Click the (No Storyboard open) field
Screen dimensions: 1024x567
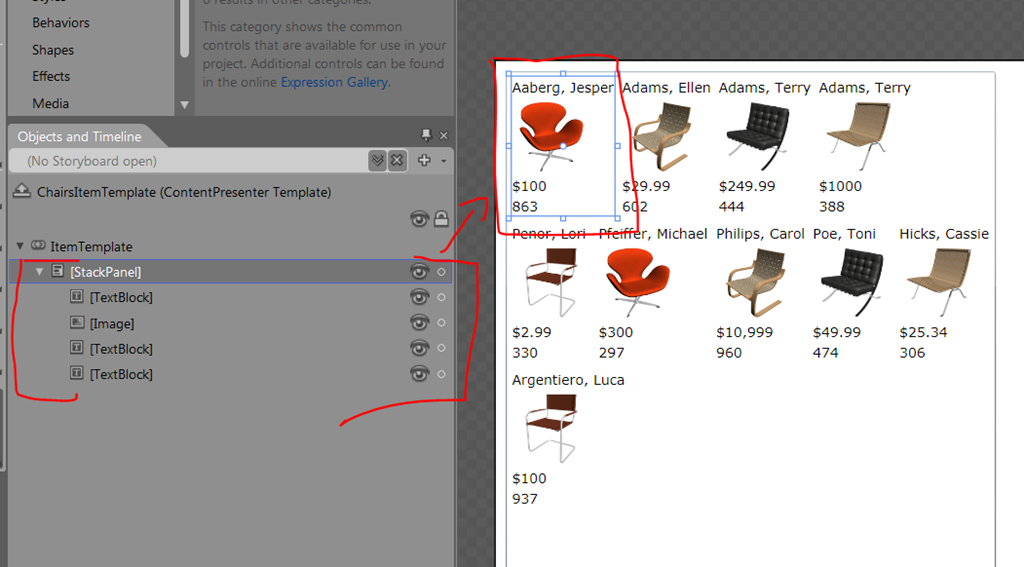coord(189,161)
